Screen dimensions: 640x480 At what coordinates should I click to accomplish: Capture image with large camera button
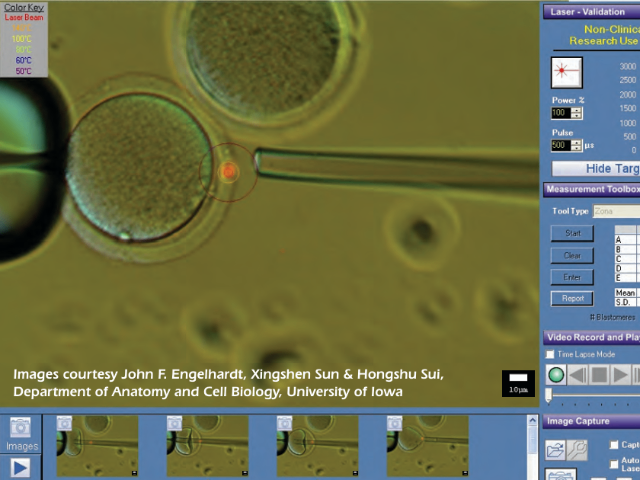tap(560, 474)
